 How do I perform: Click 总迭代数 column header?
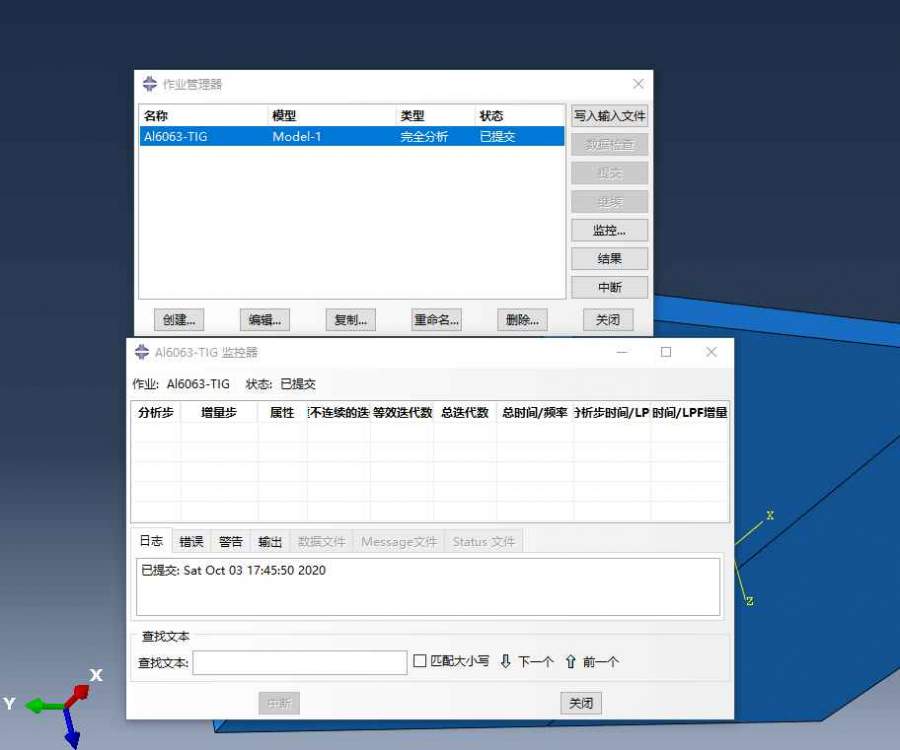click(465, 413)
